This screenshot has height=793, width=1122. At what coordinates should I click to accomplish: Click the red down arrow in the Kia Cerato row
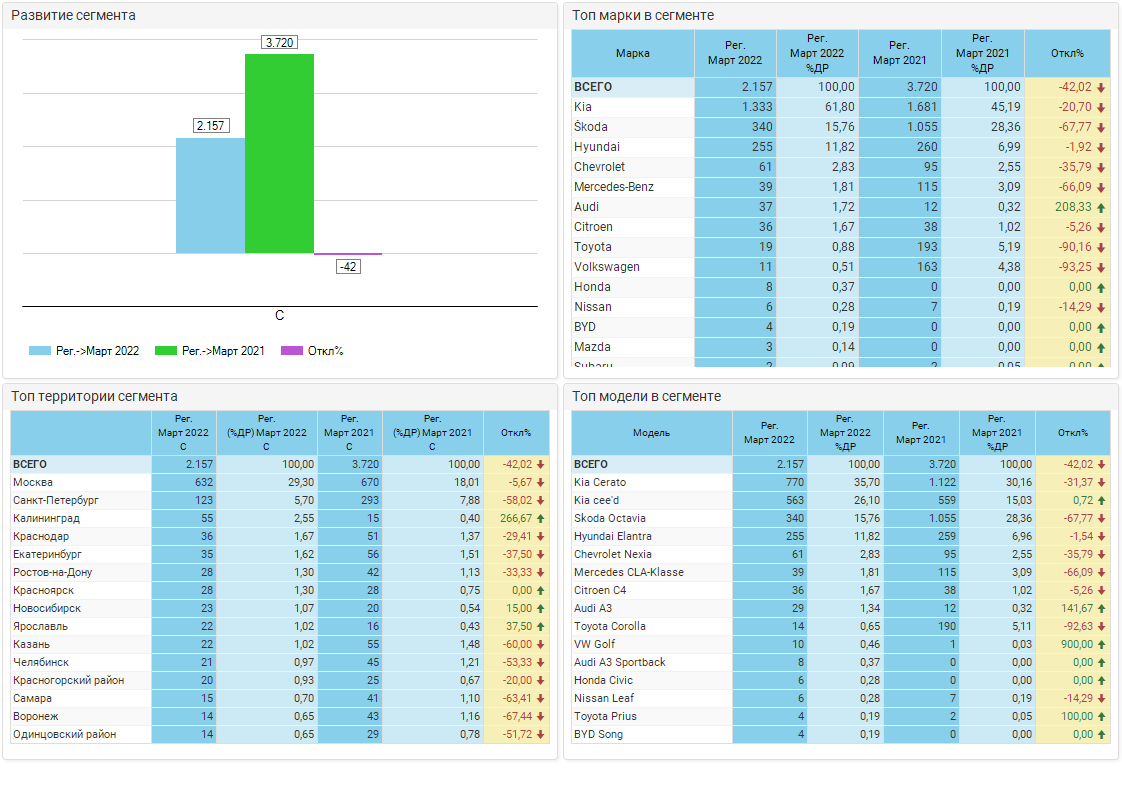pos(1101,482)
